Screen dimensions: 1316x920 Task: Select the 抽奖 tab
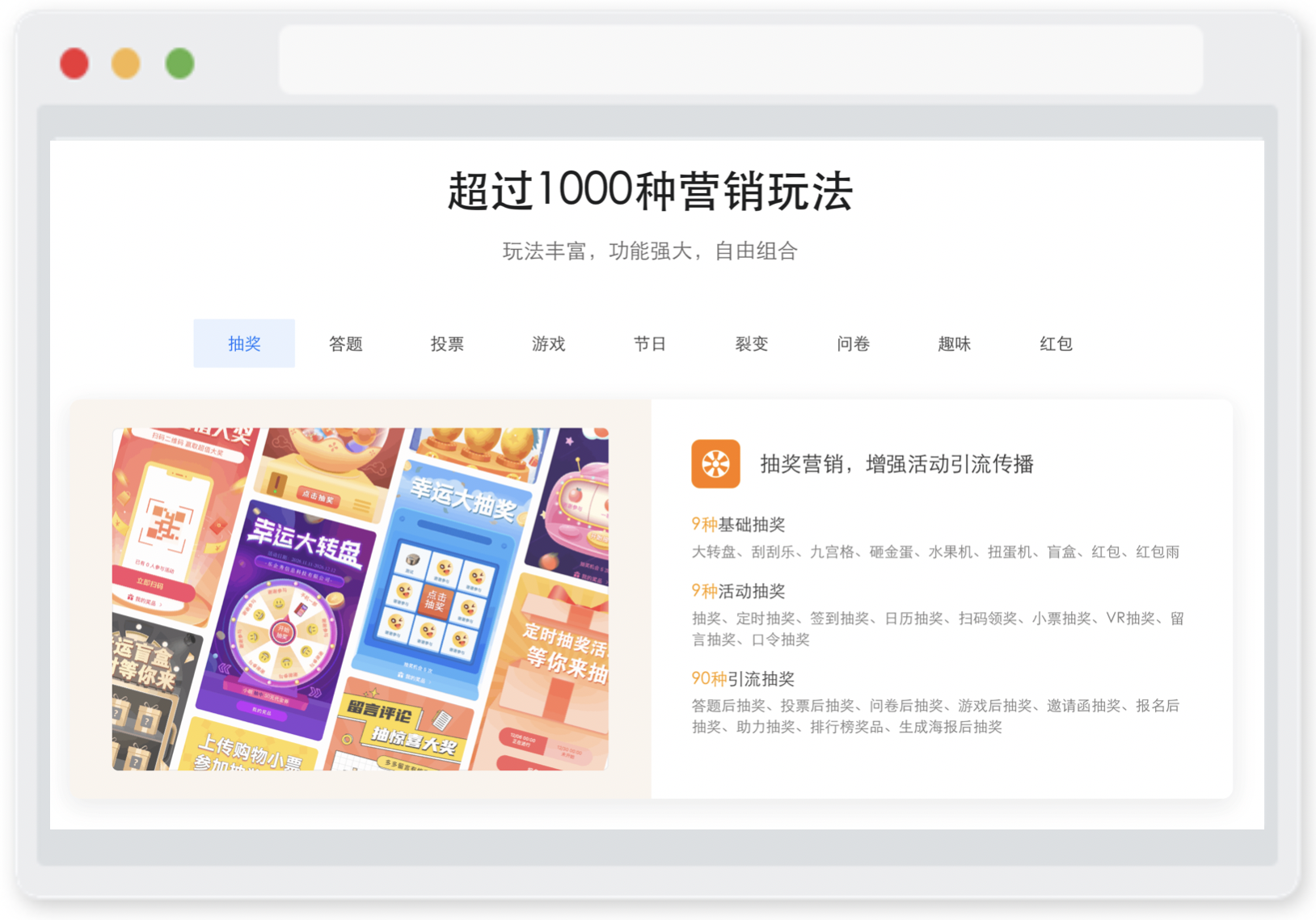[x=244, y=344]
